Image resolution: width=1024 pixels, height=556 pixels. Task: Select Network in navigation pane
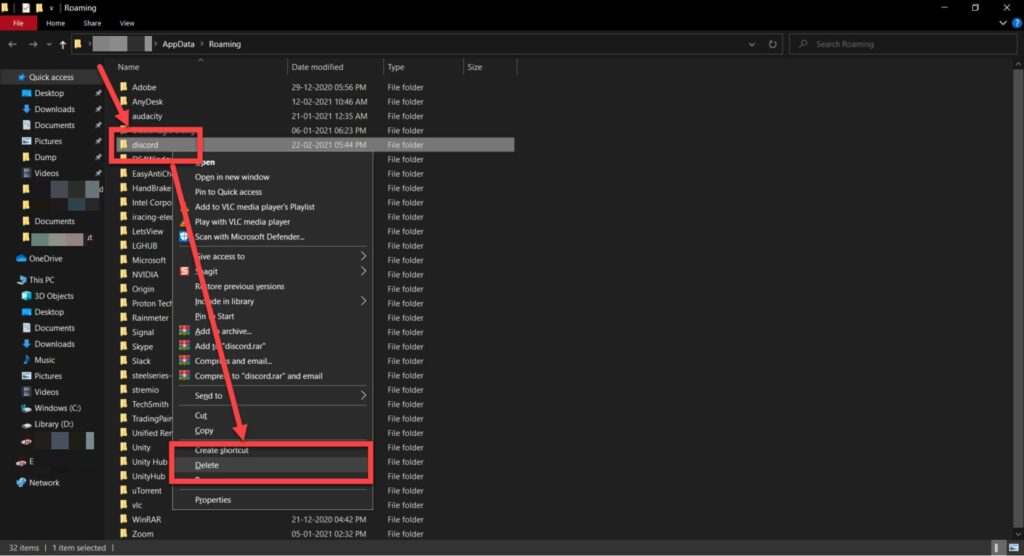(x=44, y=483)
